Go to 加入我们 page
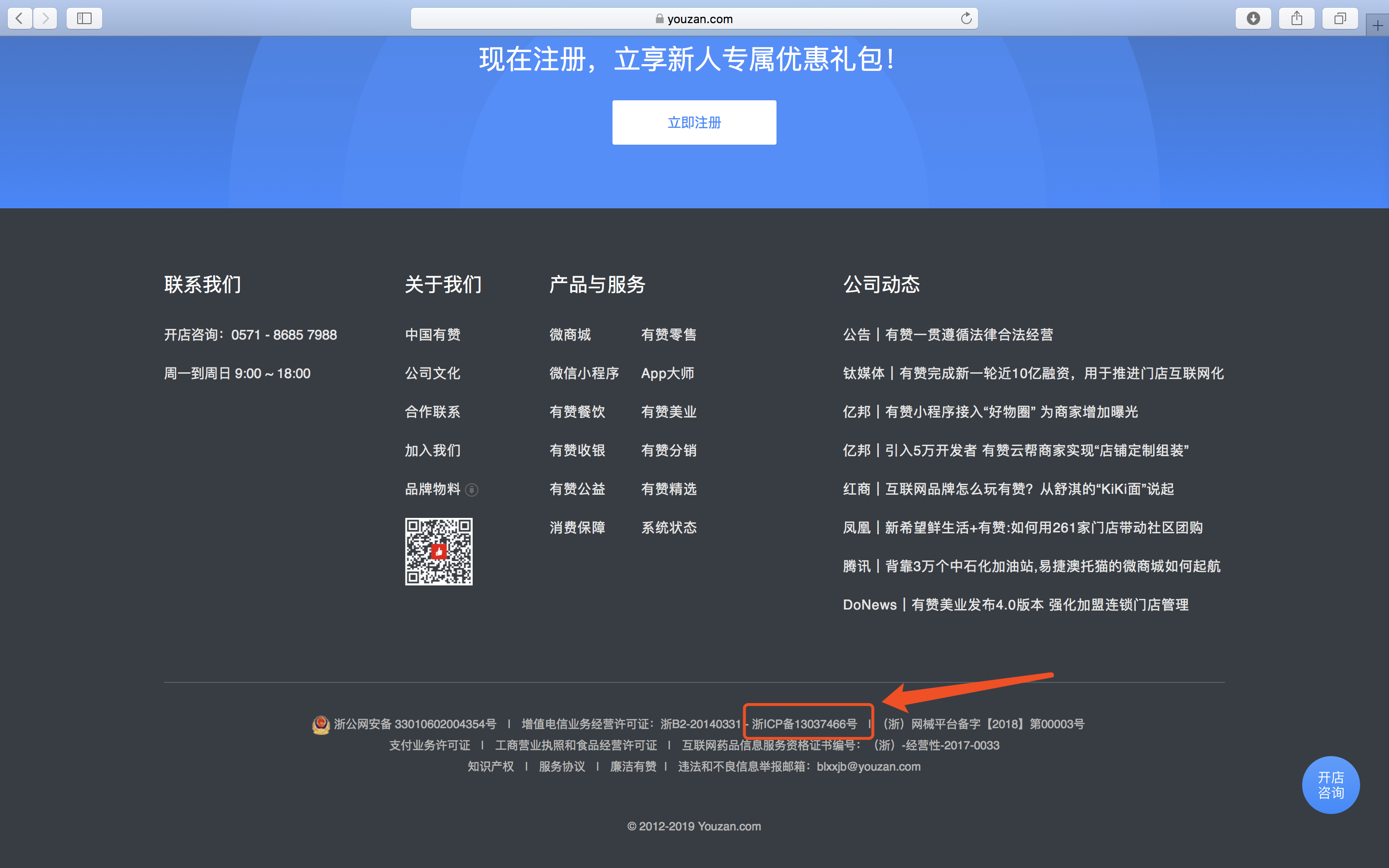This screenshot has height=868, width=1389. coord(433,451)
